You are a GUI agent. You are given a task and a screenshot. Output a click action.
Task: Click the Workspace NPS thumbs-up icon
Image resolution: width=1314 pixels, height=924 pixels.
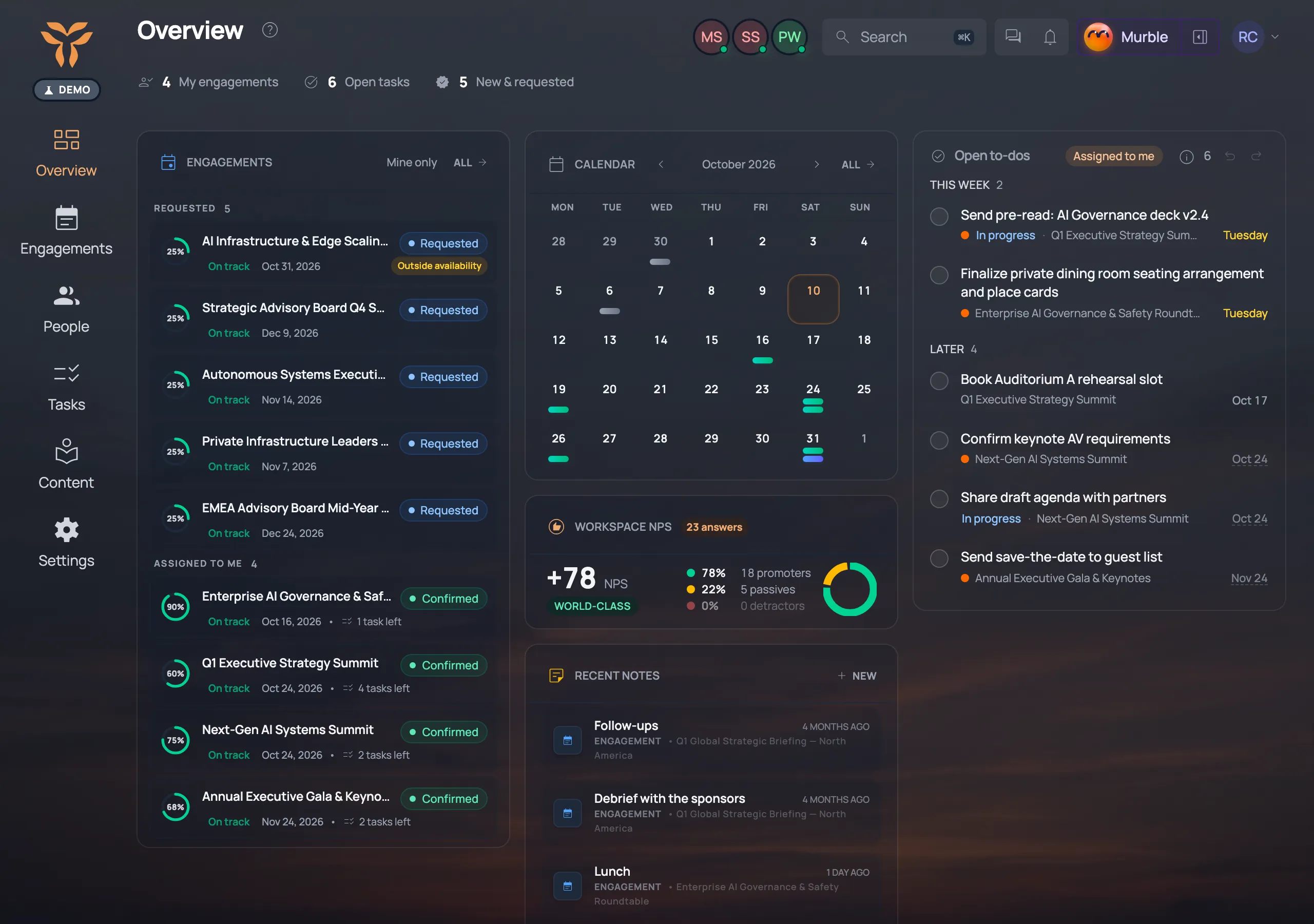pyautogui.click(x=556, y=527)
